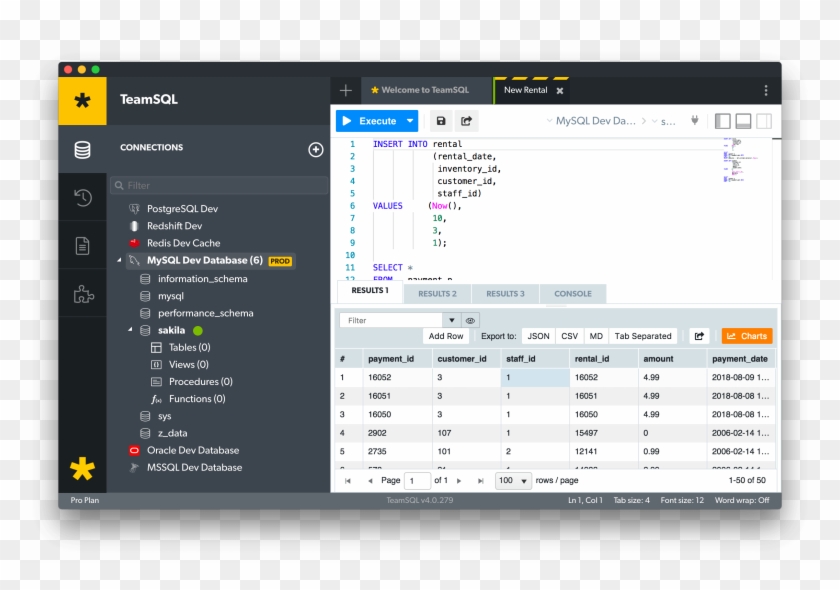Open the Charts view
This screenshot has width=840, height=590.
tap(747, 336)
